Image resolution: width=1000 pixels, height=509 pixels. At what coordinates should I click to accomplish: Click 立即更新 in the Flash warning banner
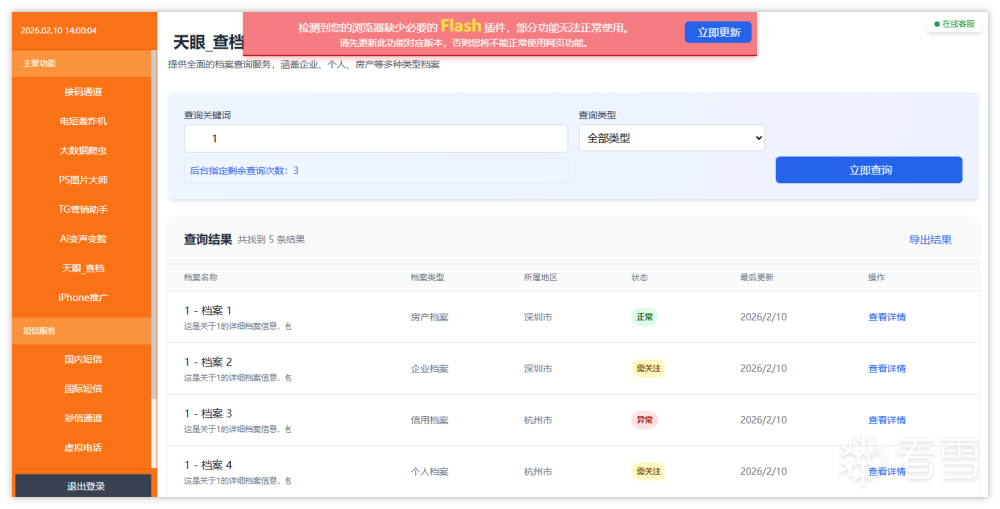(718, 32)
